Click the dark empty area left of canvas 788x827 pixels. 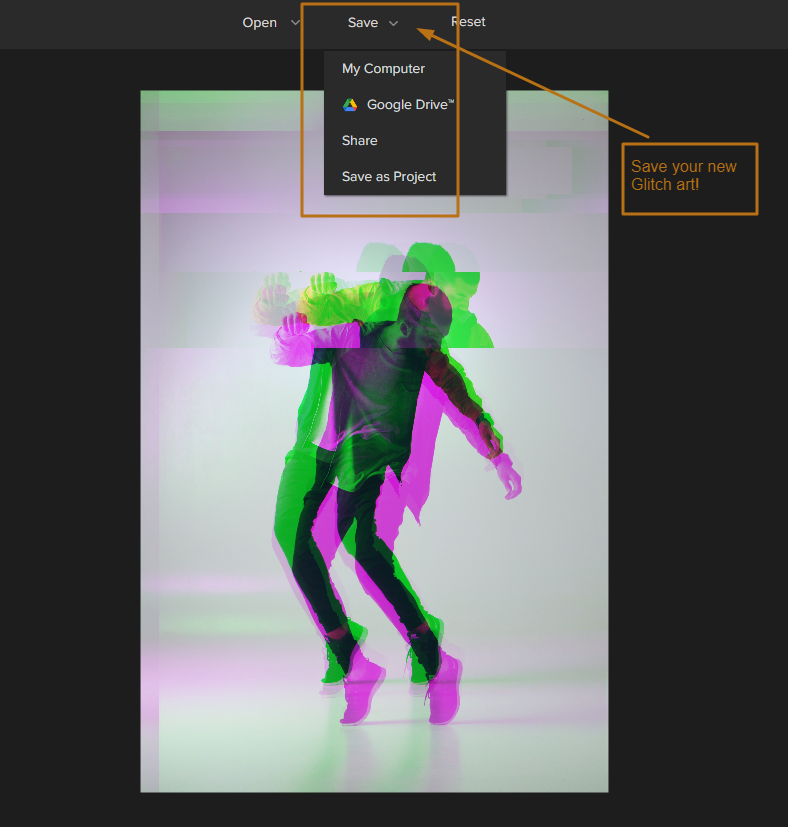[70, 450]
